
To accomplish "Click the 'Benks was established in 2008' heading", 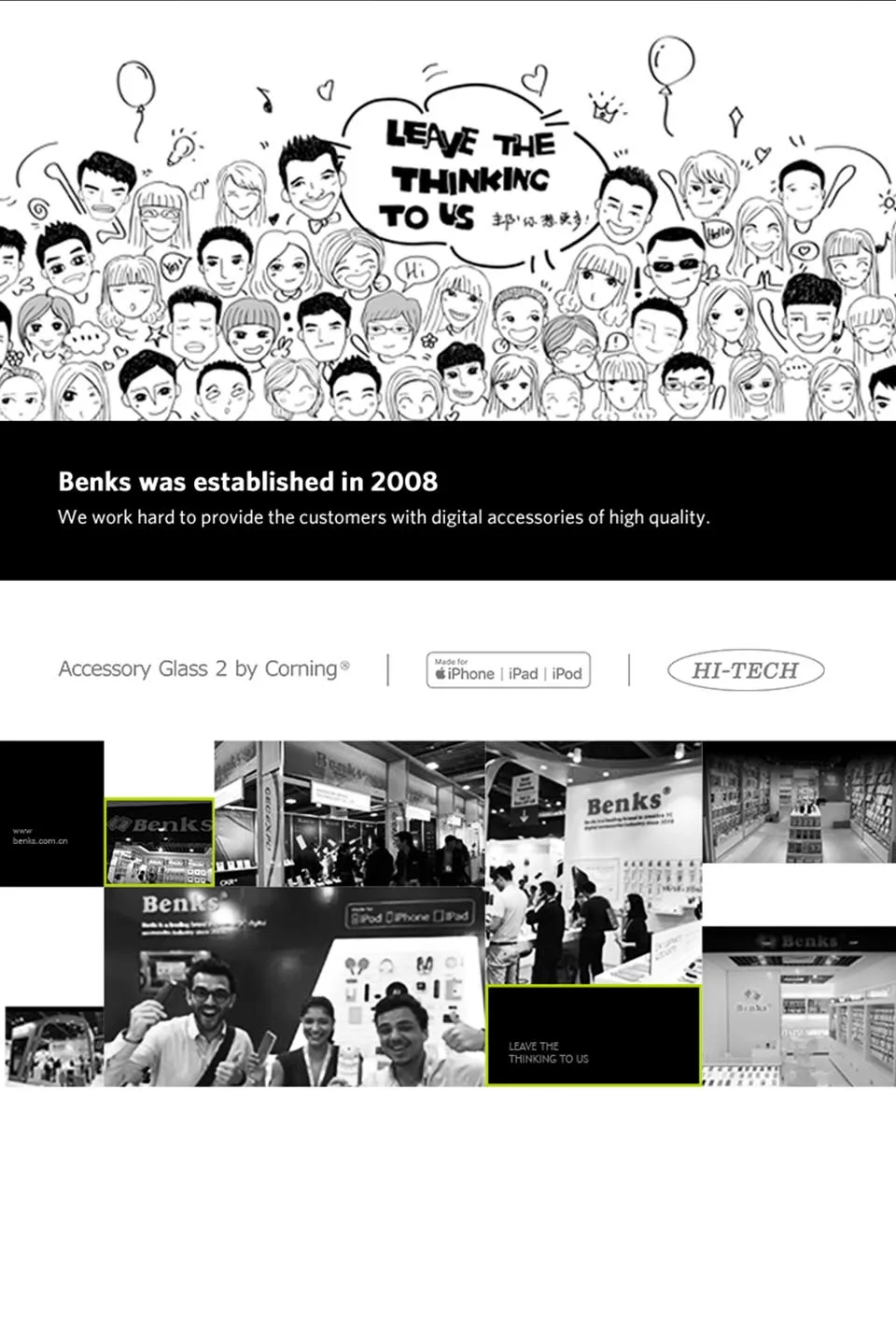I will 247,482.
